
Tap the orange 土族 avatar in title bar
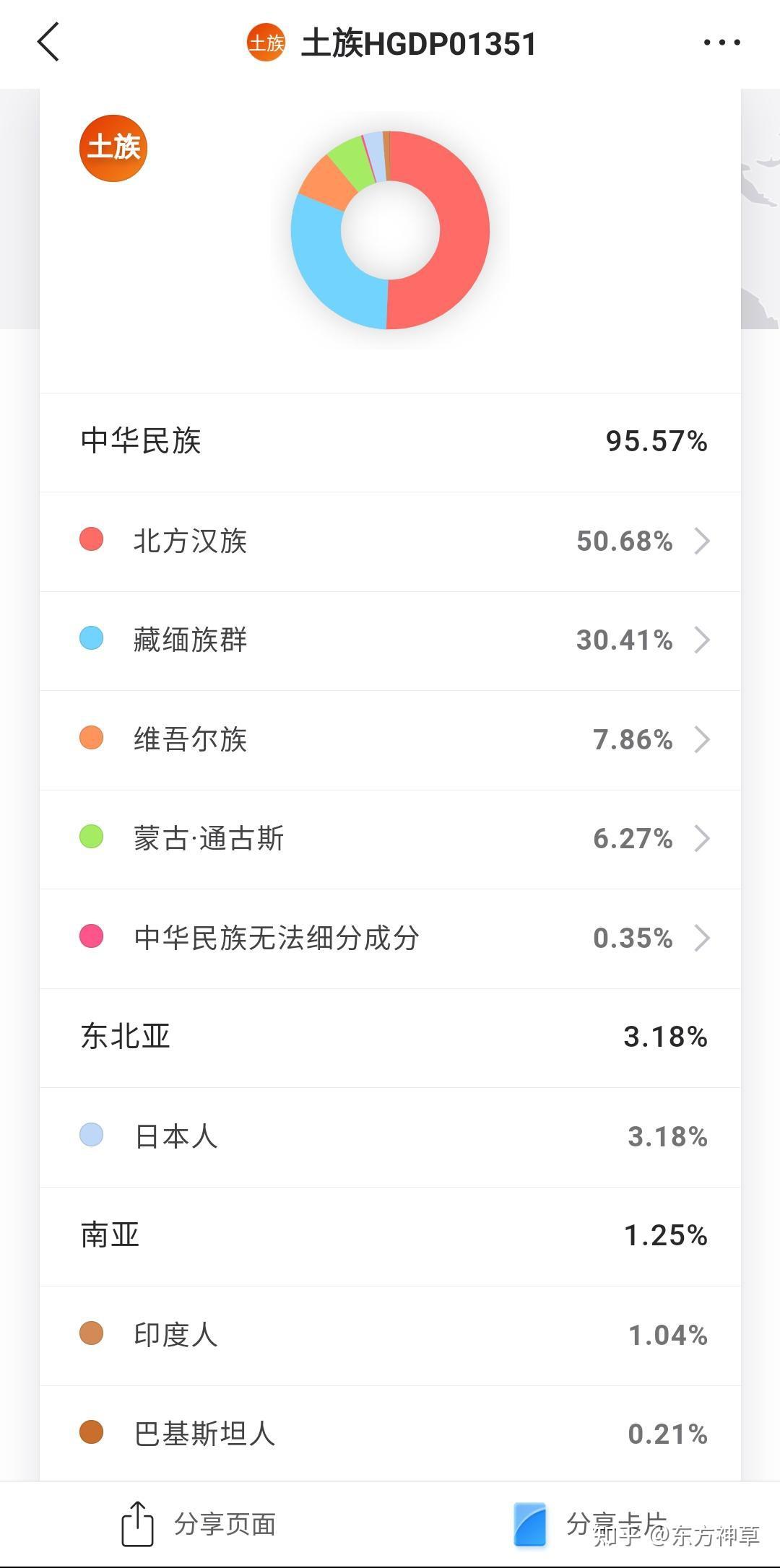pyautogui.click(x=266, y=43)
